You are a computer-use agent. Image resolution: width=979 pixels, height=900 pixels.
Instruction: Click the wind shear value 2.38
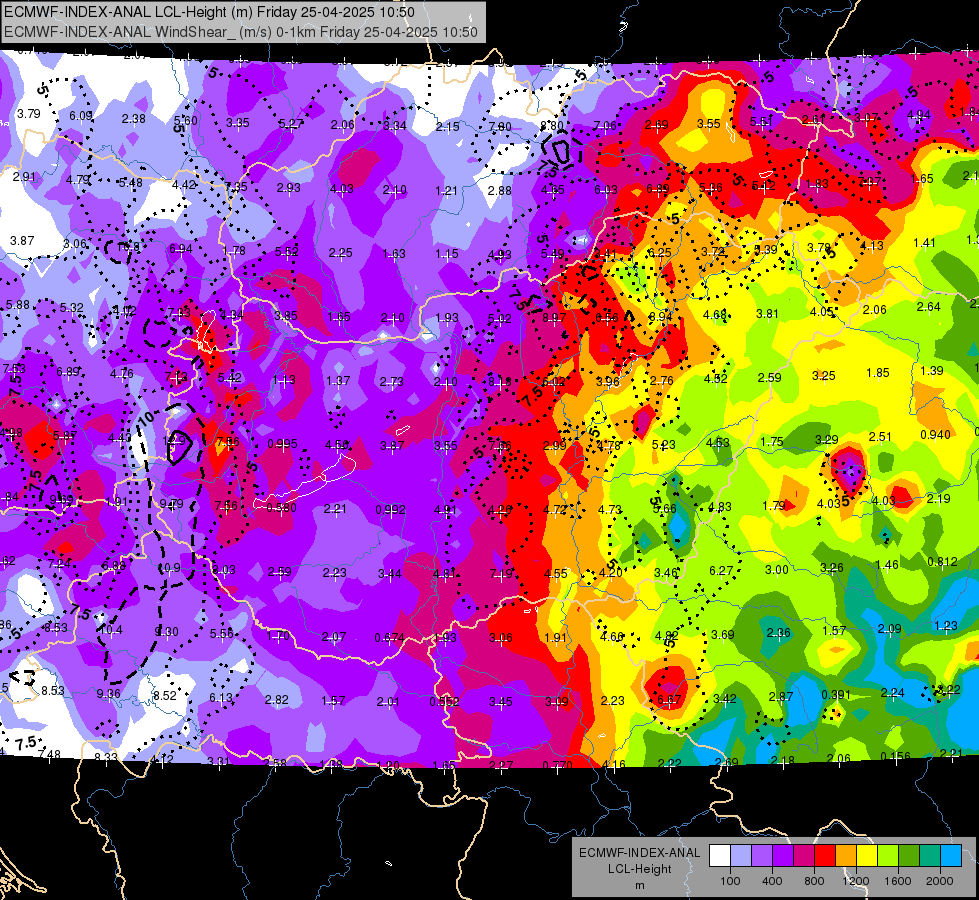pyautogui.click(x=134, y=119)
